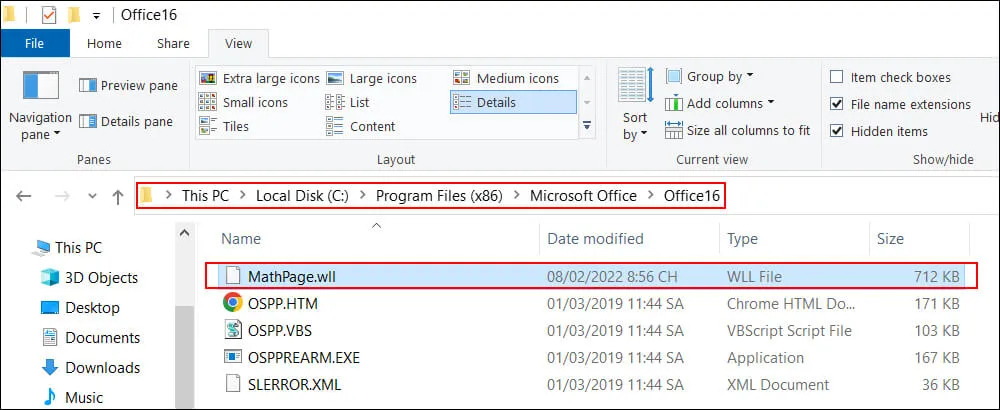Click the application icon beside OSPPREARM.EXE
Screen dimensions: 1000x410
[233, 356]
